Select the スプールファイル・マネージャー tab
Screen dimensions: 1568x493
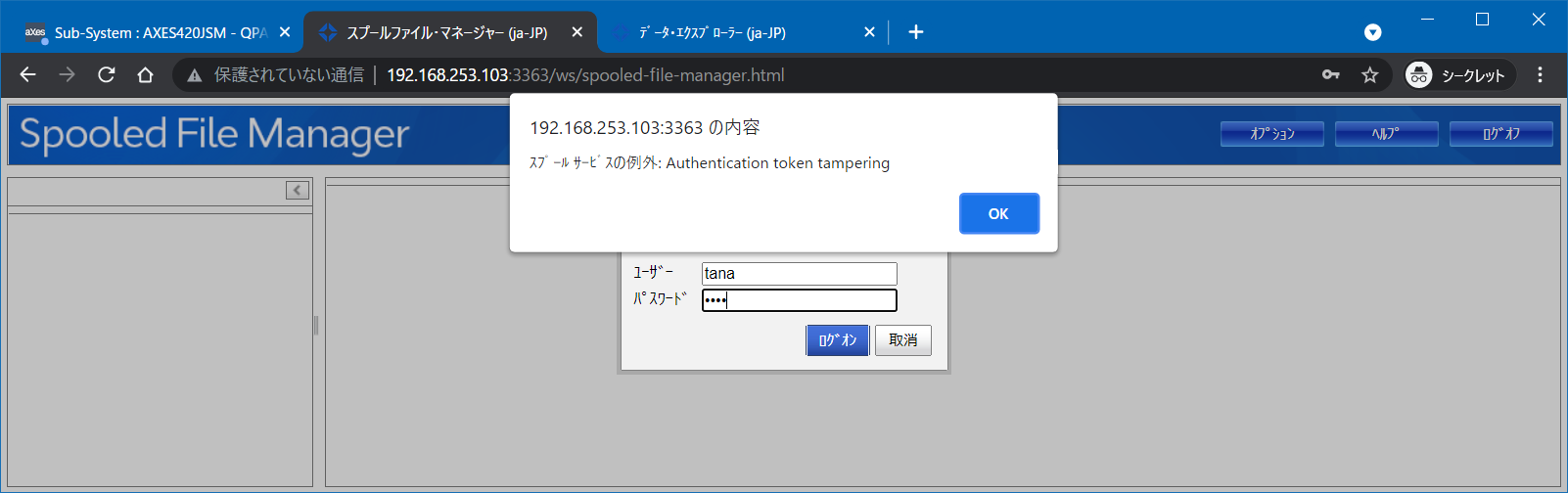pyautogui.click(x=446, y=32)
